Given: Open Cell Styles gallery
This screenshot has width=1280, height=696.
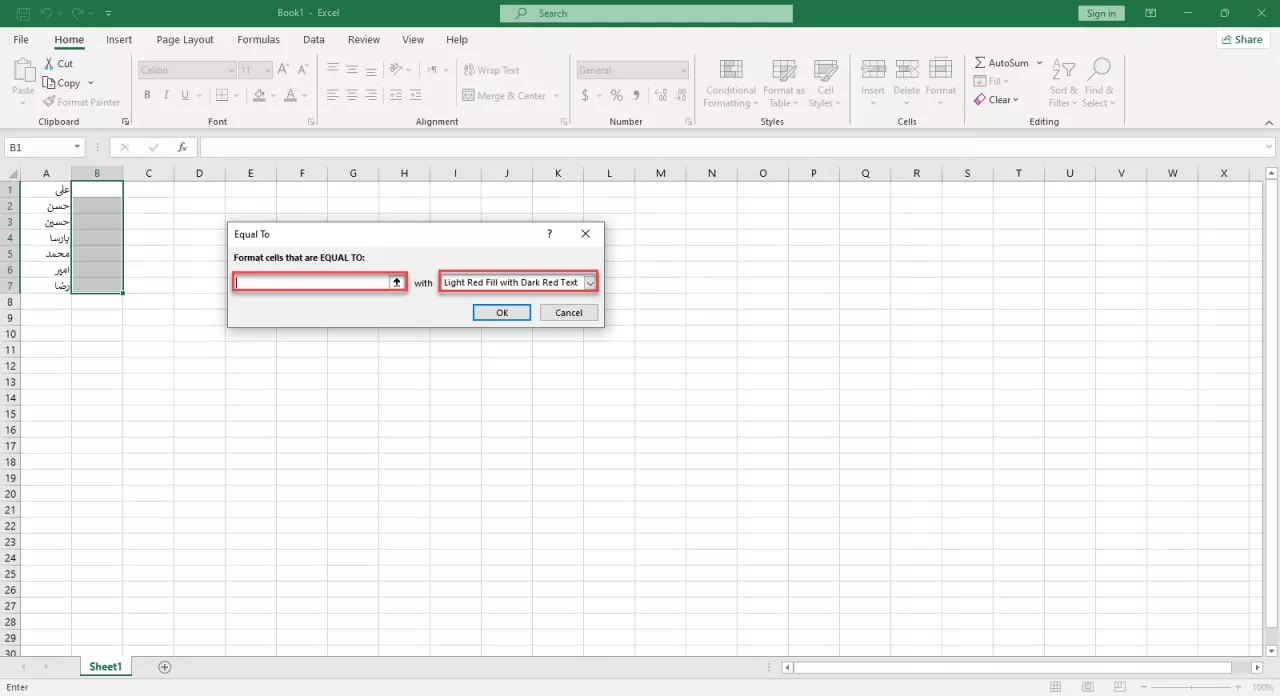Looking at the screenshot, I should pos(825,84).
